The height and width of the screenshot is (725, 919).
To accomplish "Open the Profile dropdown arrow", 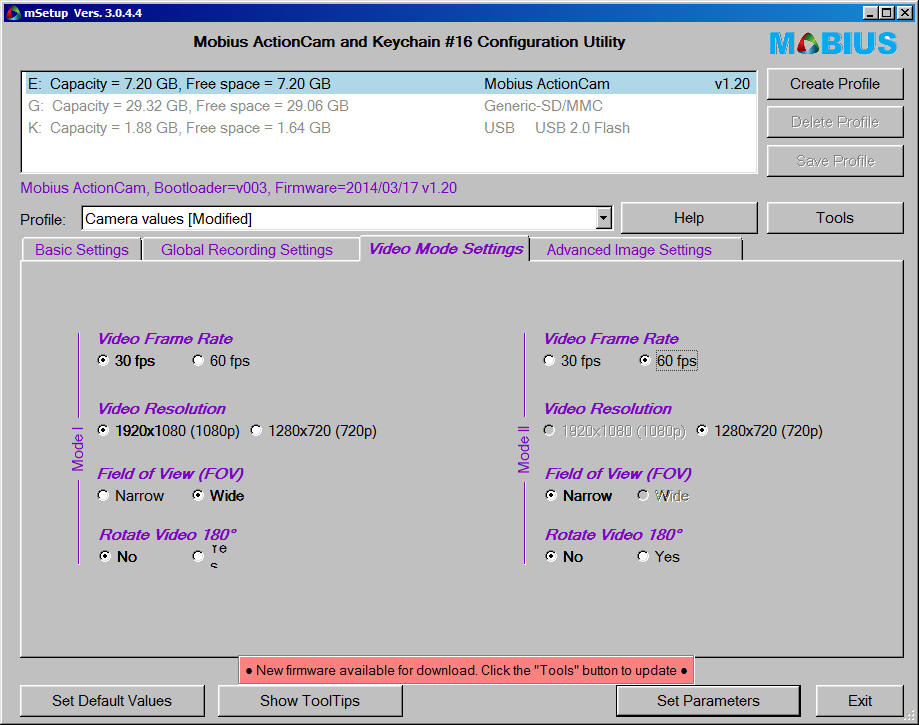I will pos(603,219).
